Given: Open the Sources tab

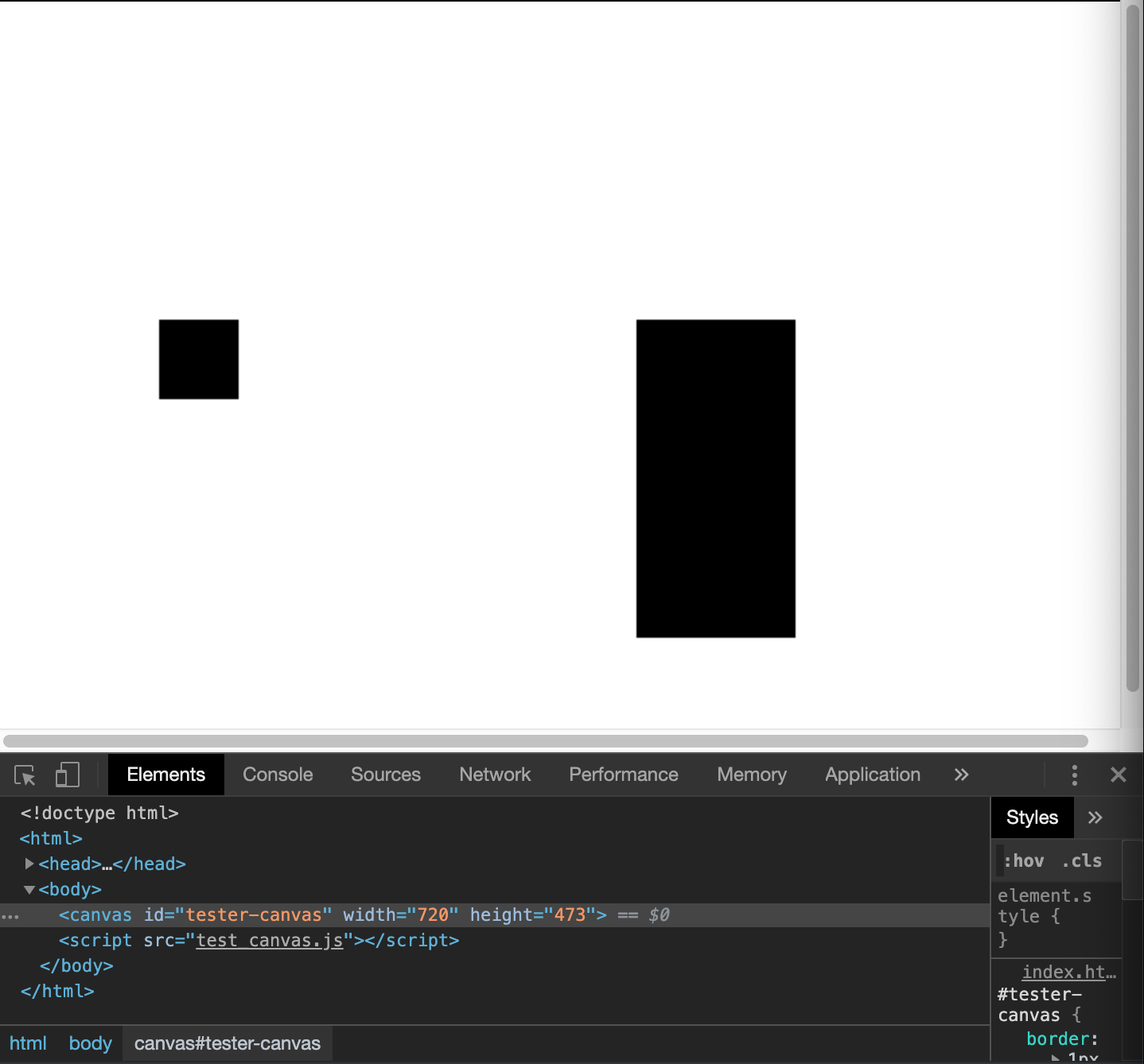Looking at the screenshot, I should [386, 775].
